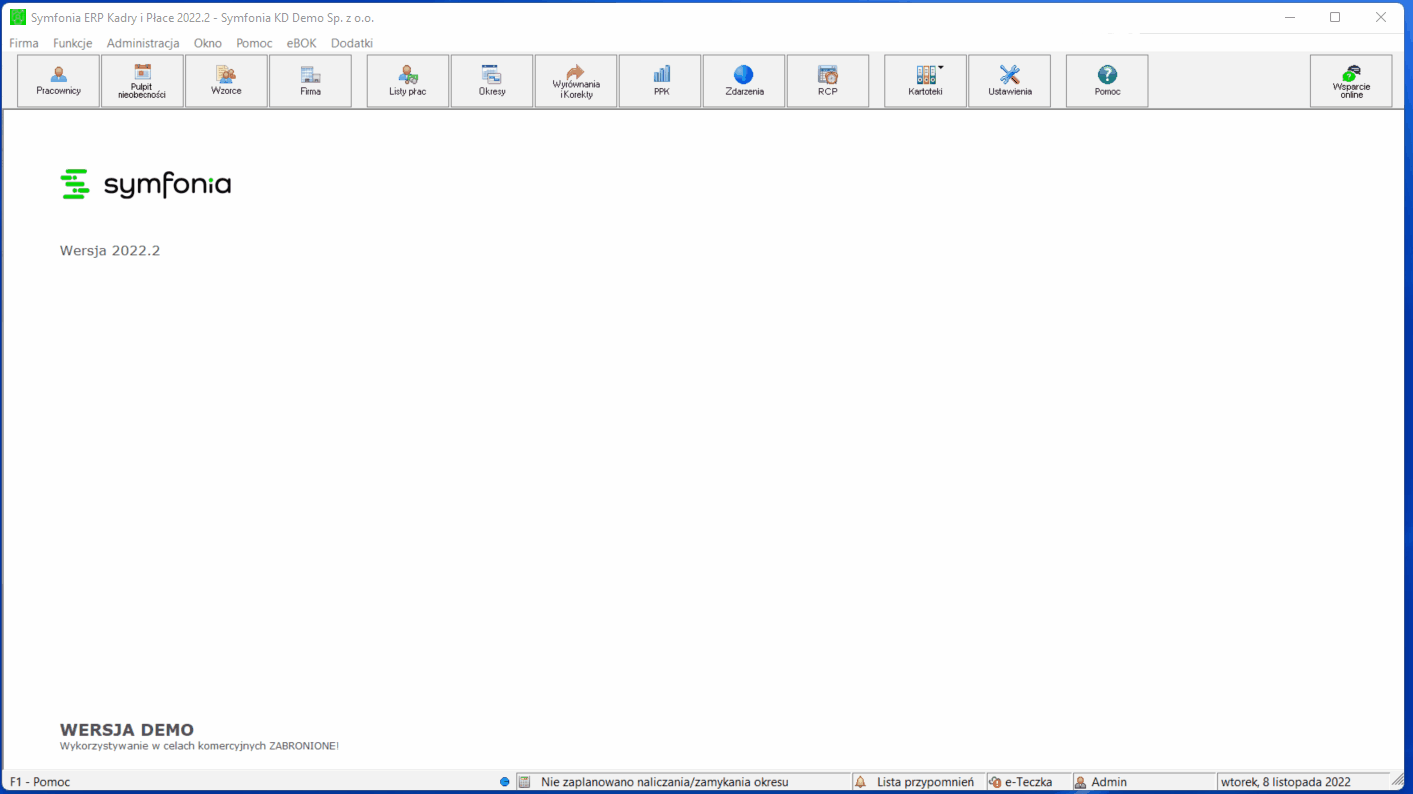
Task: Open the Dodatki menu
Action: (x=352, y=43)
